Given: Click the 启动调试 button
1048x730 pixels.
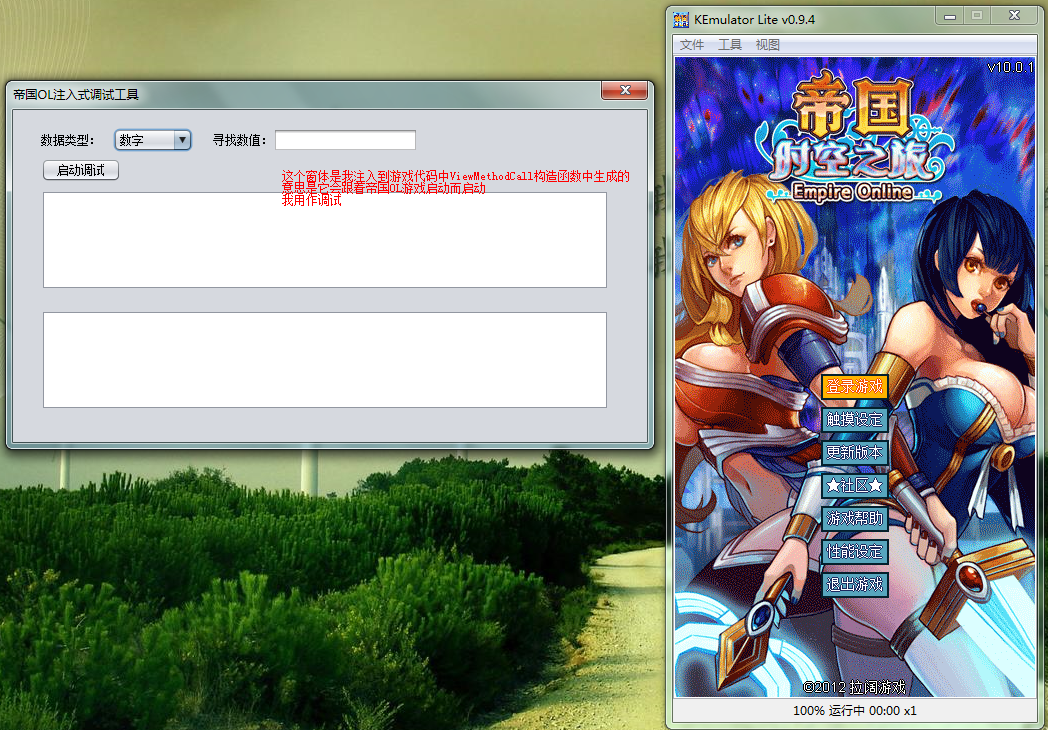Looking at the screenshot, I should point(81,170).
